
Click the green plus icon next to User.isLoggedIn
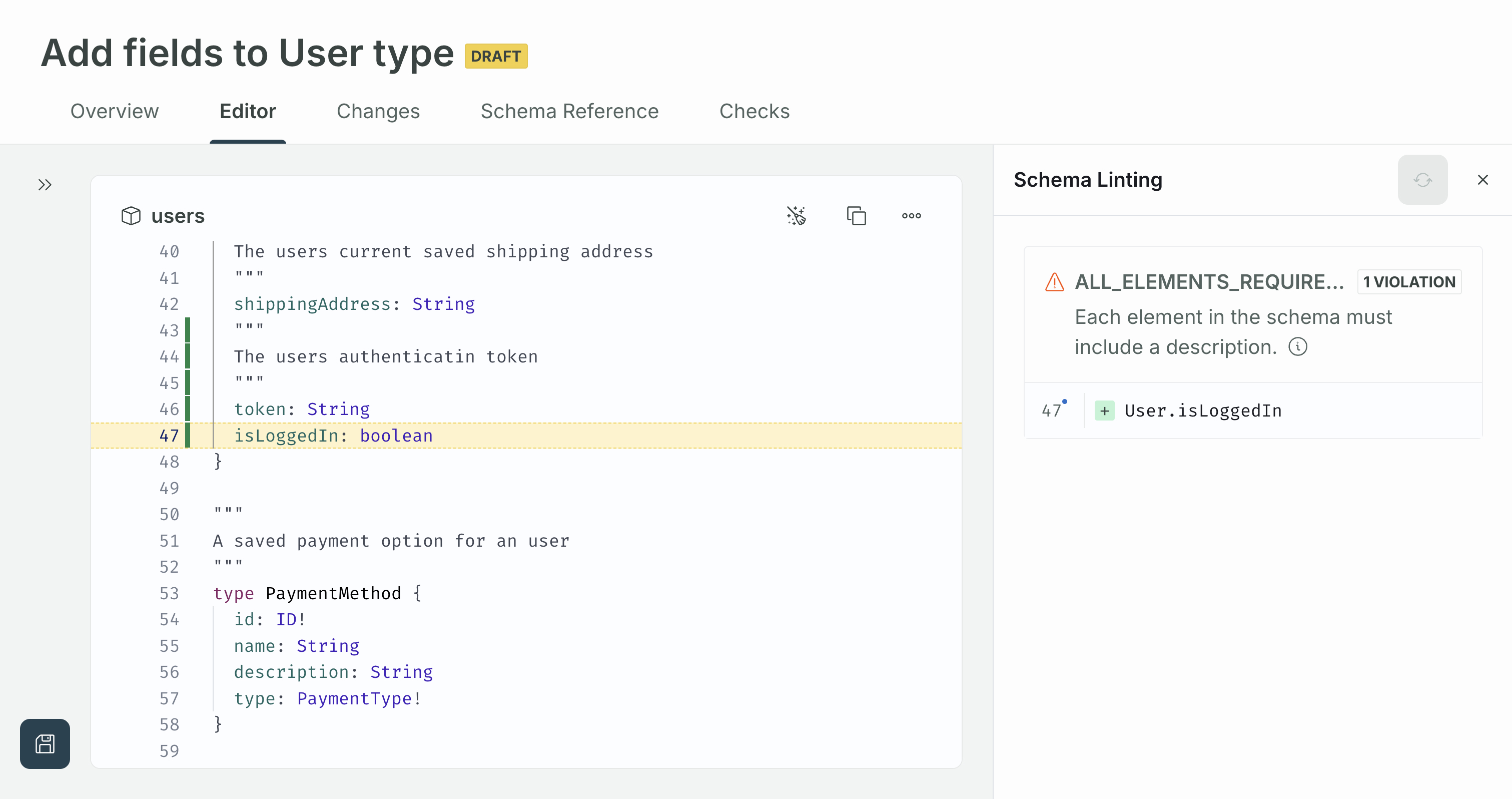pos(1105,411)
